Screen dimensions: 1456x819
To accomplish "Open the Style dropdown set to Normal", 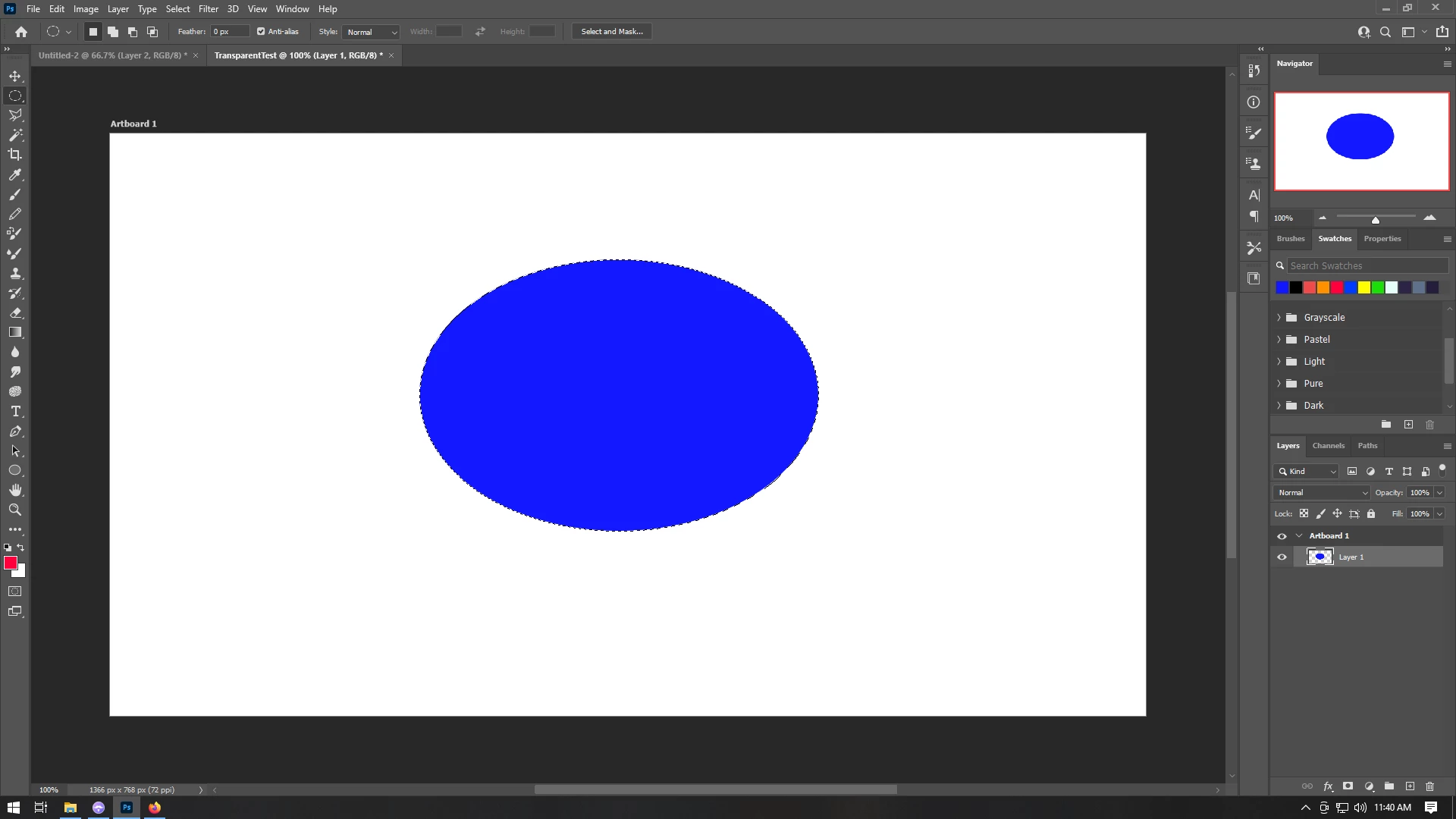I will tap(371, 32).
